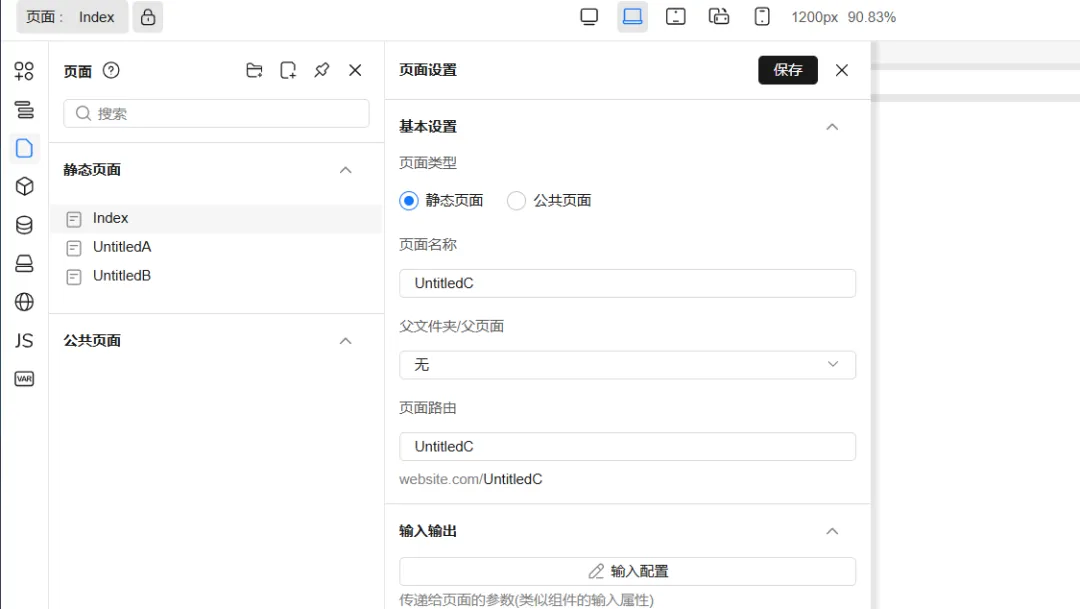1080x609 pixels.
Task: Select the 静态页面 radio button
Action: click(x=409, y=200)
